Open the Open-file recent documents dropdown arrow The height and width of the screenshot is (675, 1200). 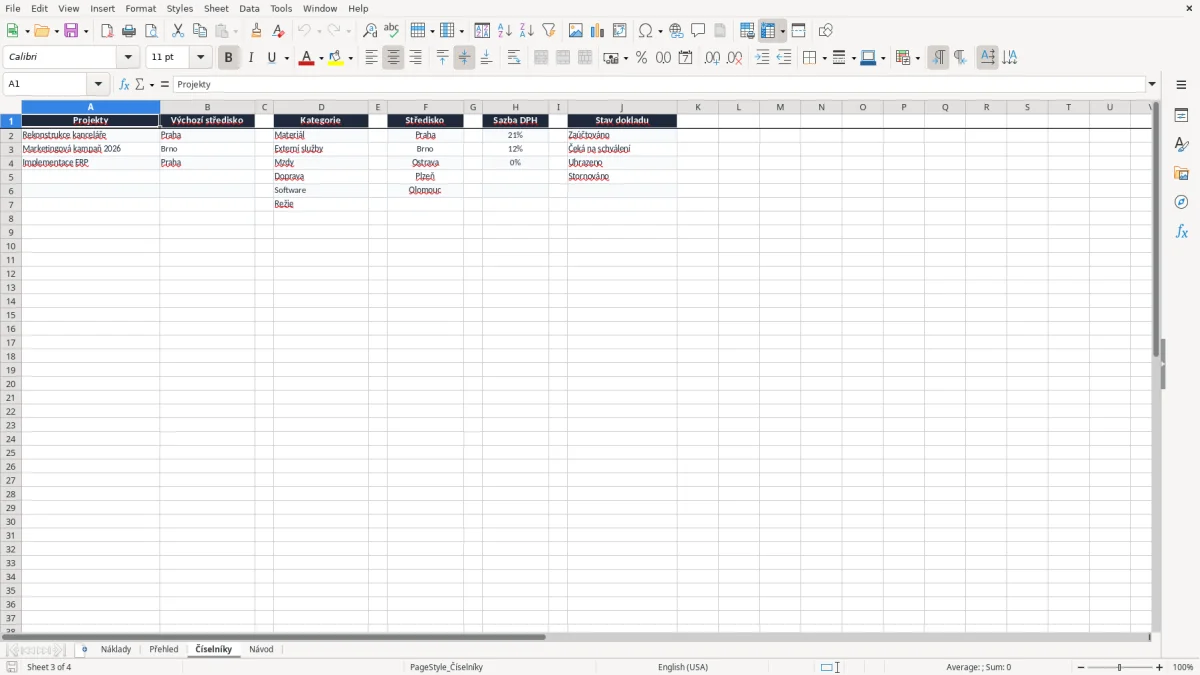(x=56, y=31)
